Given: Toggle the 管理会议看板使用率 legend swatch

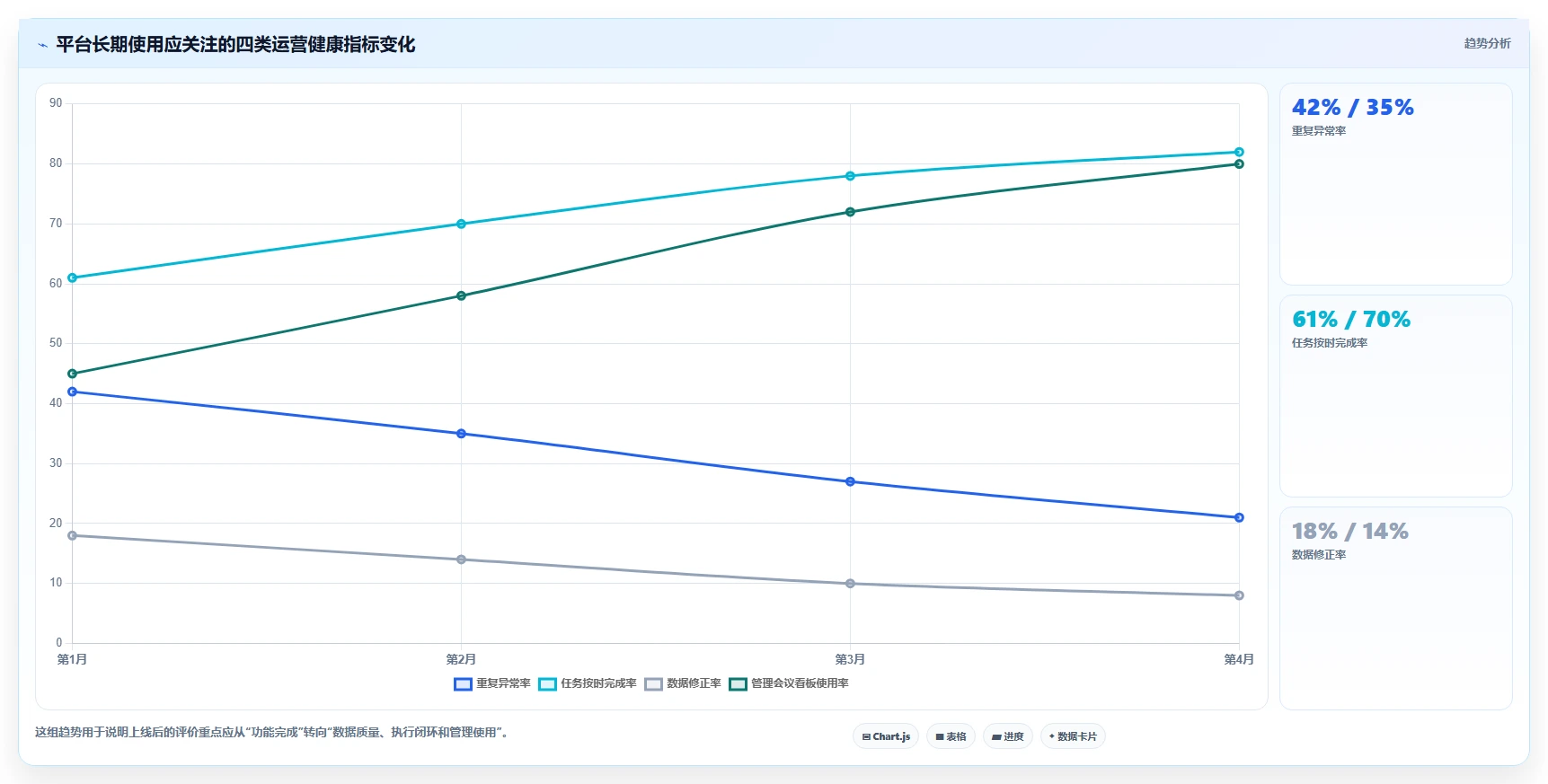Looking at the screenshot, I should click(x=738, y=684).
